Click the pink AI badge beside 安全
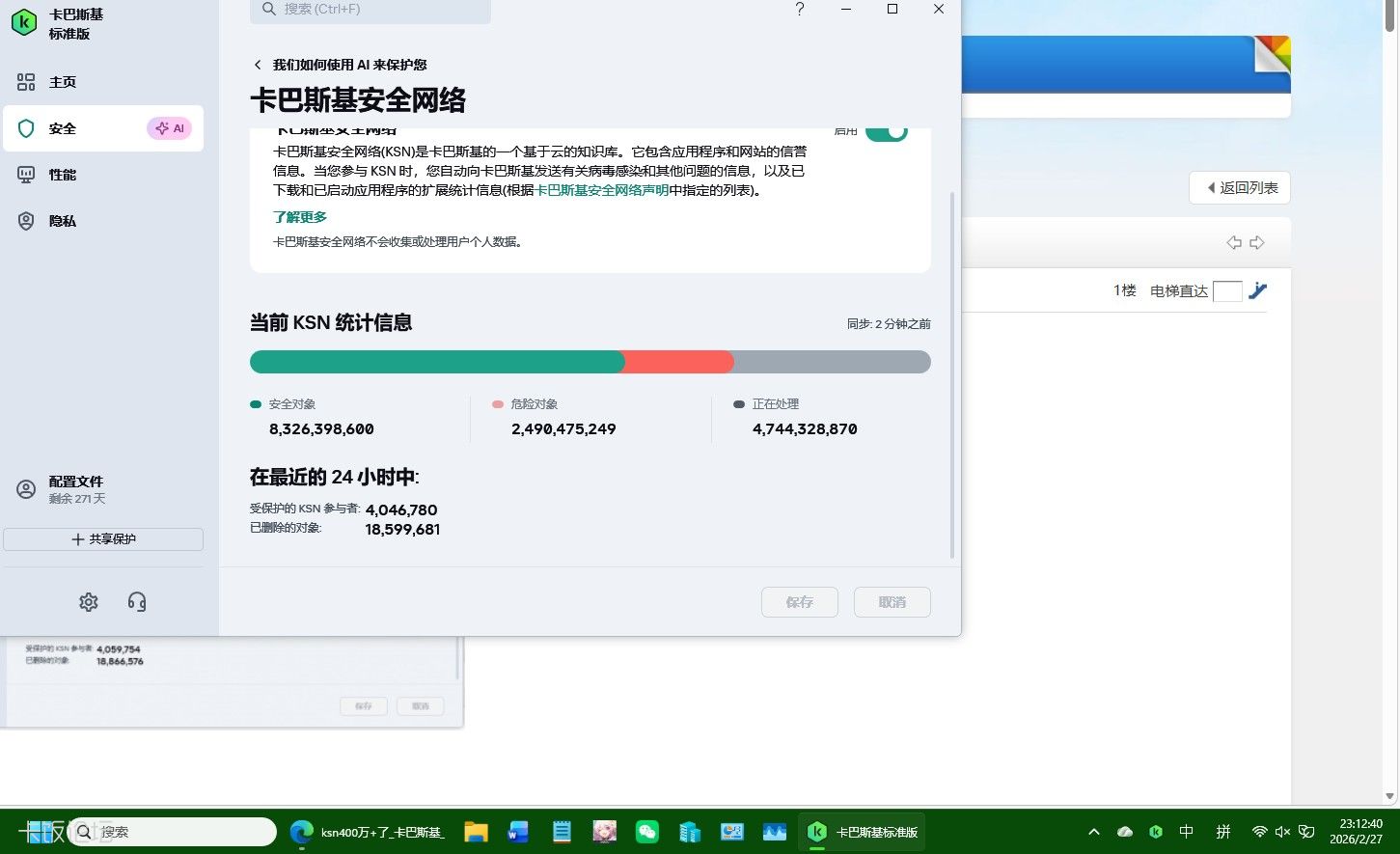 170,128
